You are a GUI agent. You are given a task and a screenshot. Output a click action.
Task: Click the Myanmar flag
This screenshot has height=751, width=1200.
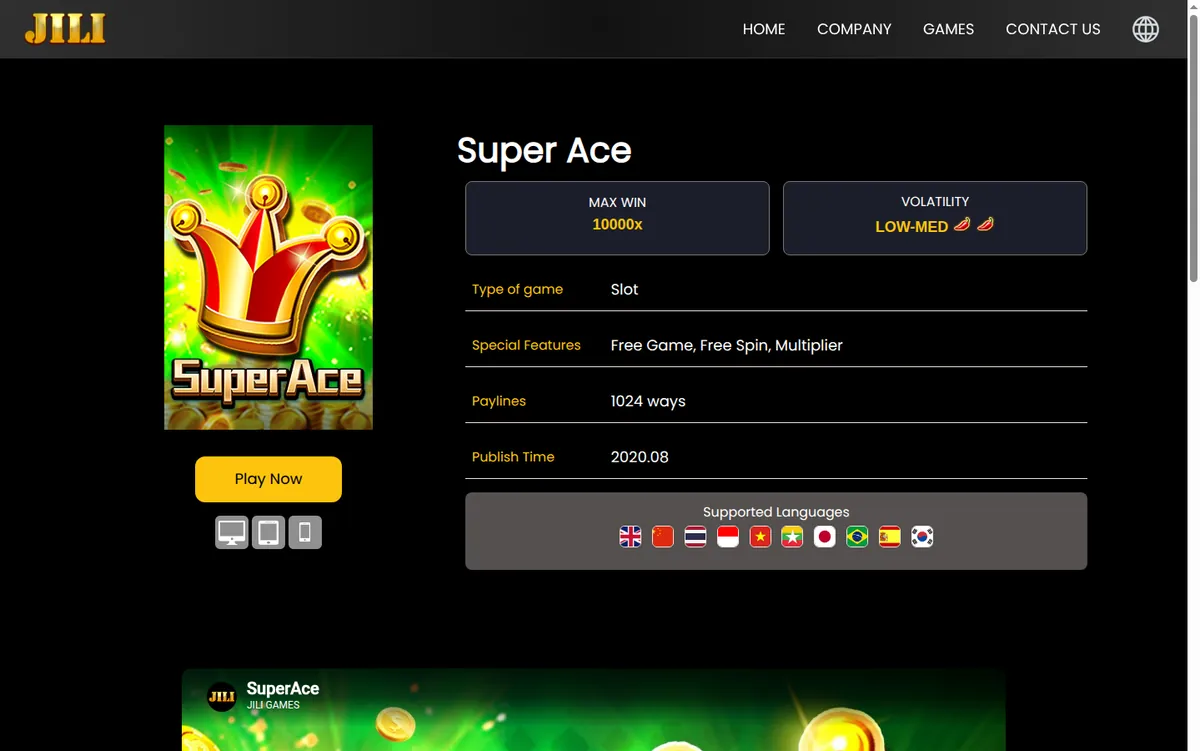[792, 537]
